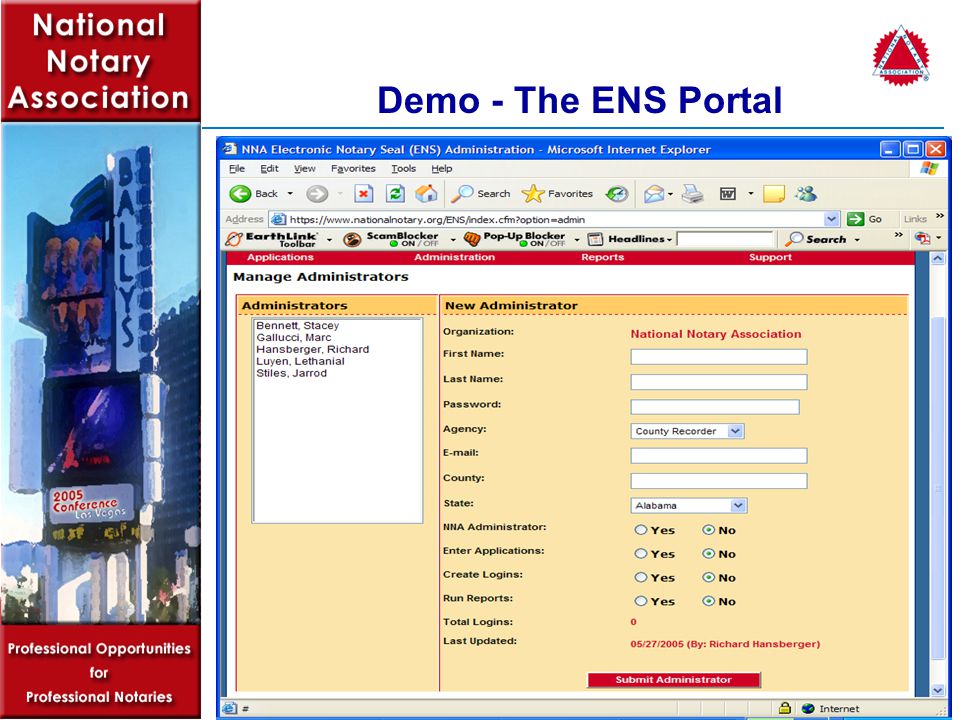Set Run Reports to No
The width and height of the screenshot is (960, 720).
(708, 601)
